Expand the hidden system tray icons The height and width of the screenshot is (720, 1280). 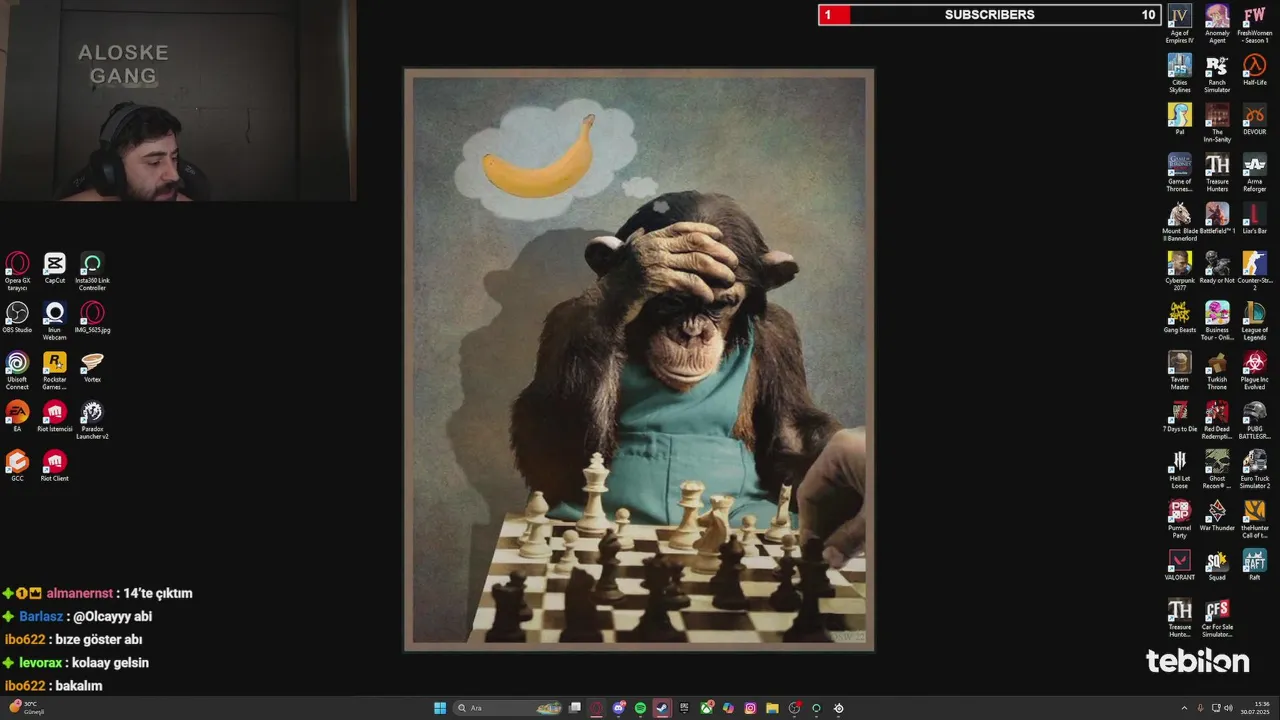[x=1184, y=708]
